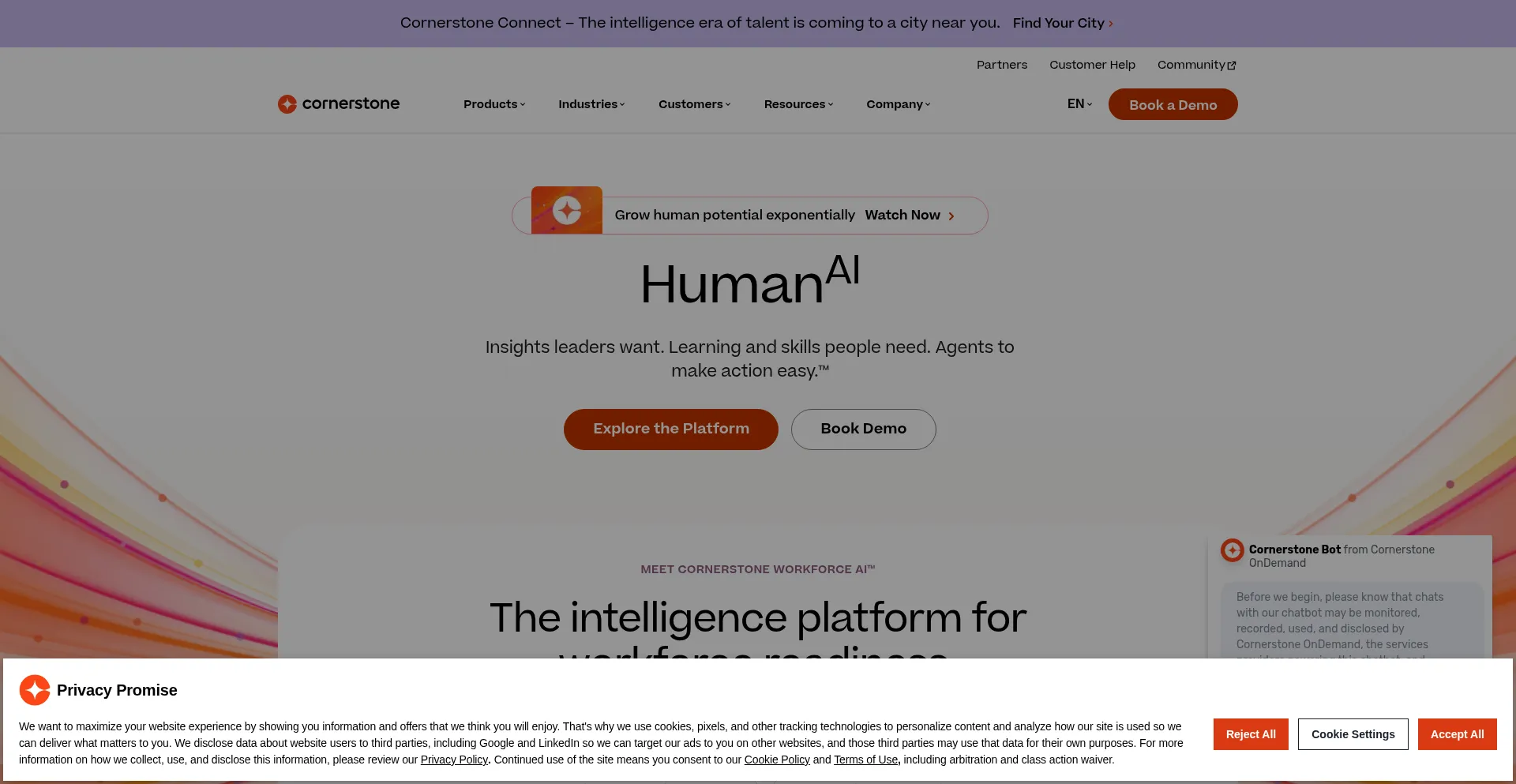Screen dimensions: 1516x784
Task: Expand the Company menu
Action: [x=899, y=104]
